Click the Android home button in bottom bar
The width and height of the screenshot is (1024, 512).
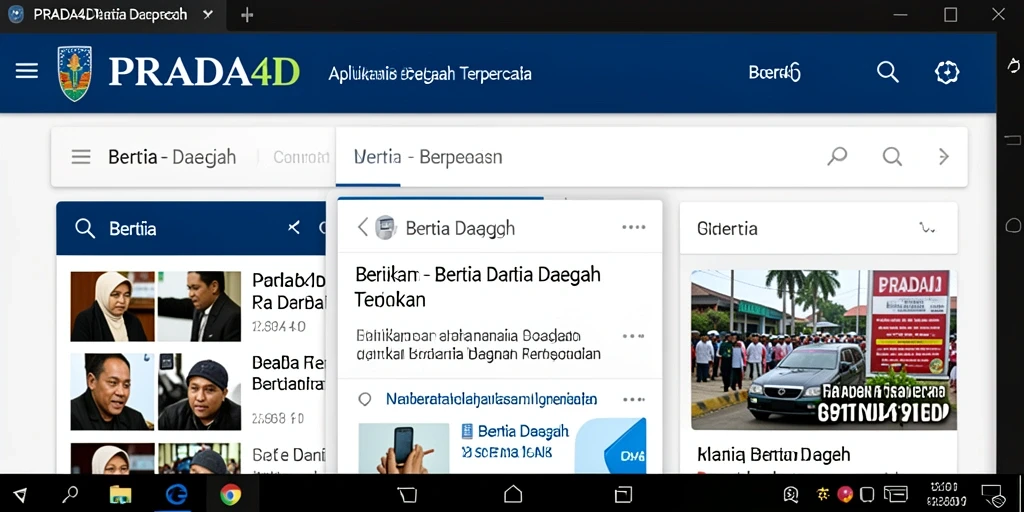coord(513,494)
